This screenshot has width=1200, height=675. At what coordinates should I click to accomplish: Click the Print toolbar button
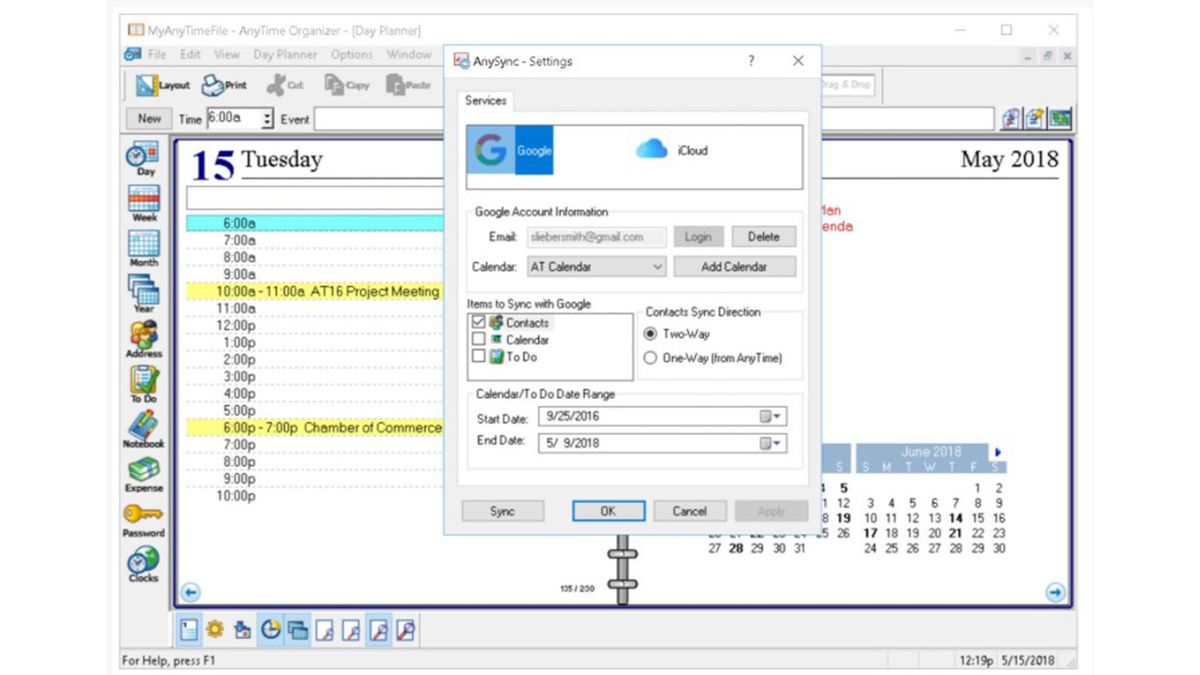[x=225, y=86]
